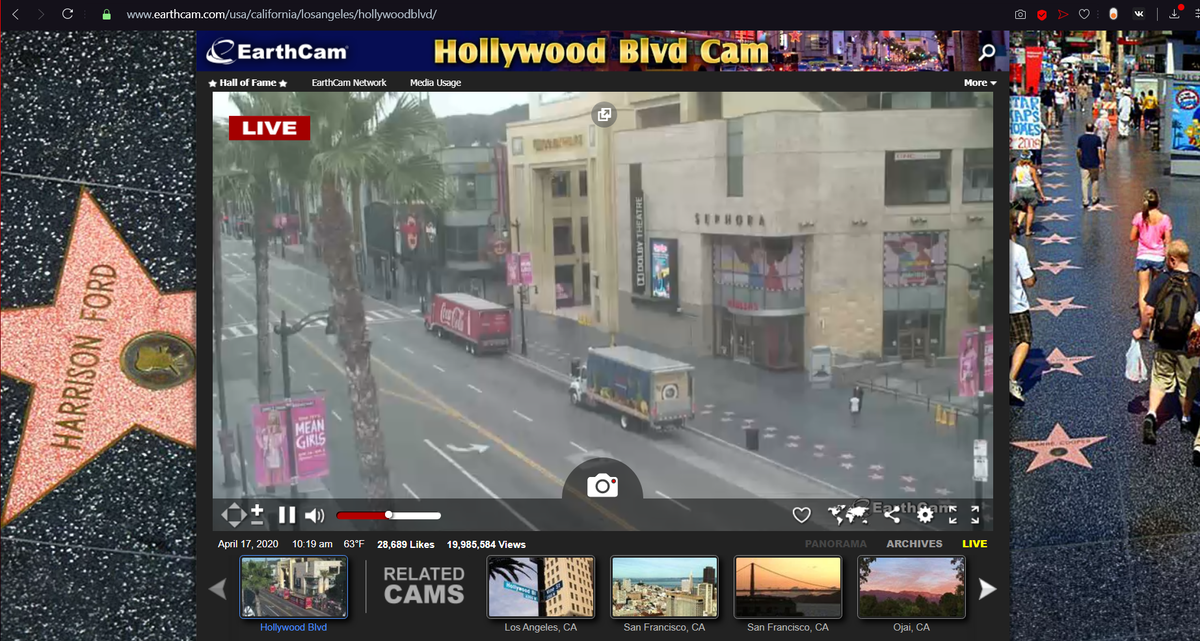Reload the page
This screenshot has height=641, width=1200.
pos(68,15)
